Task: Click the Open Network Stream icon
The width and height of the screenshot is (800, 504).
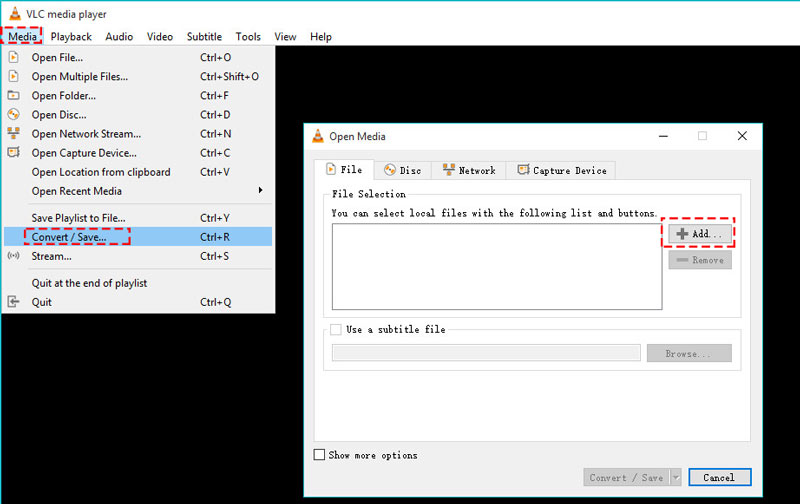Action: pos(13,134)
